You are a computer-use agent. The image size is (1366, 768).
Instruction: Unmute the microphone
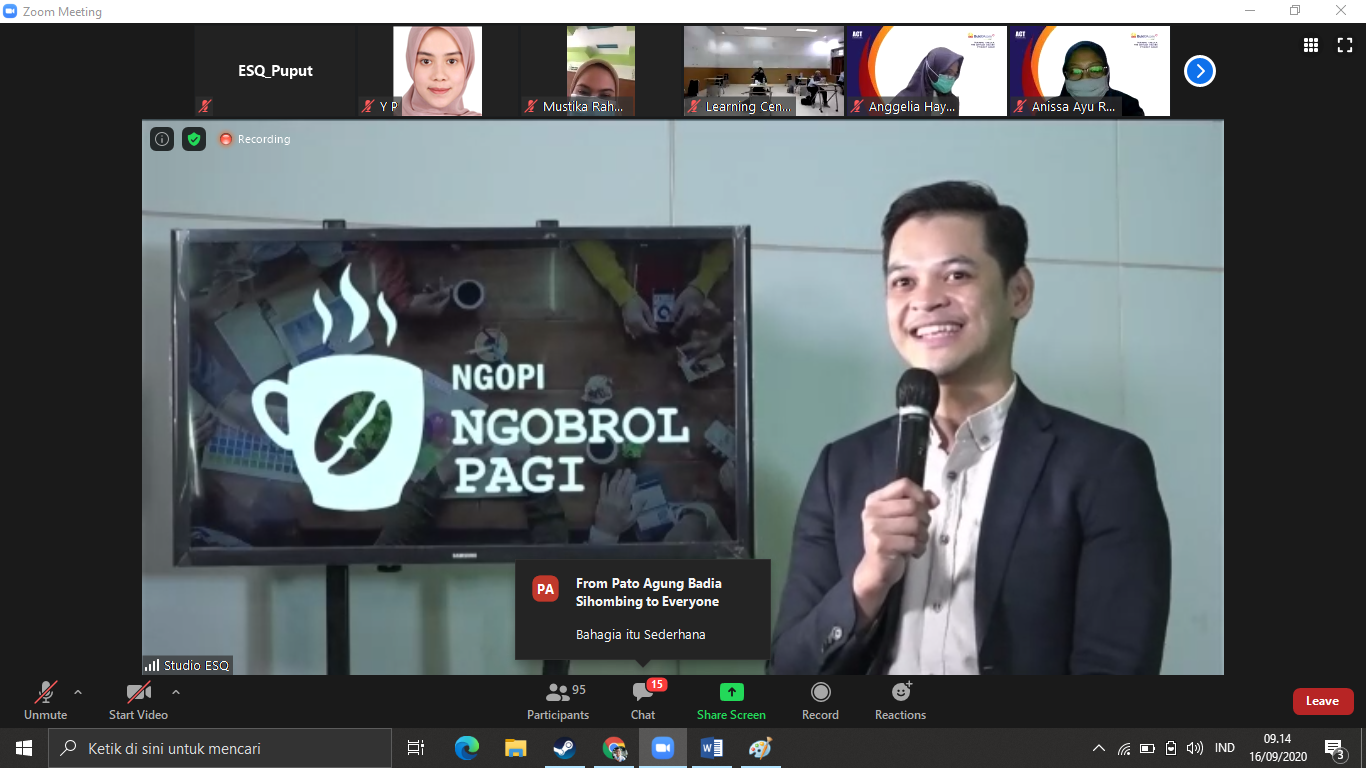45,700
